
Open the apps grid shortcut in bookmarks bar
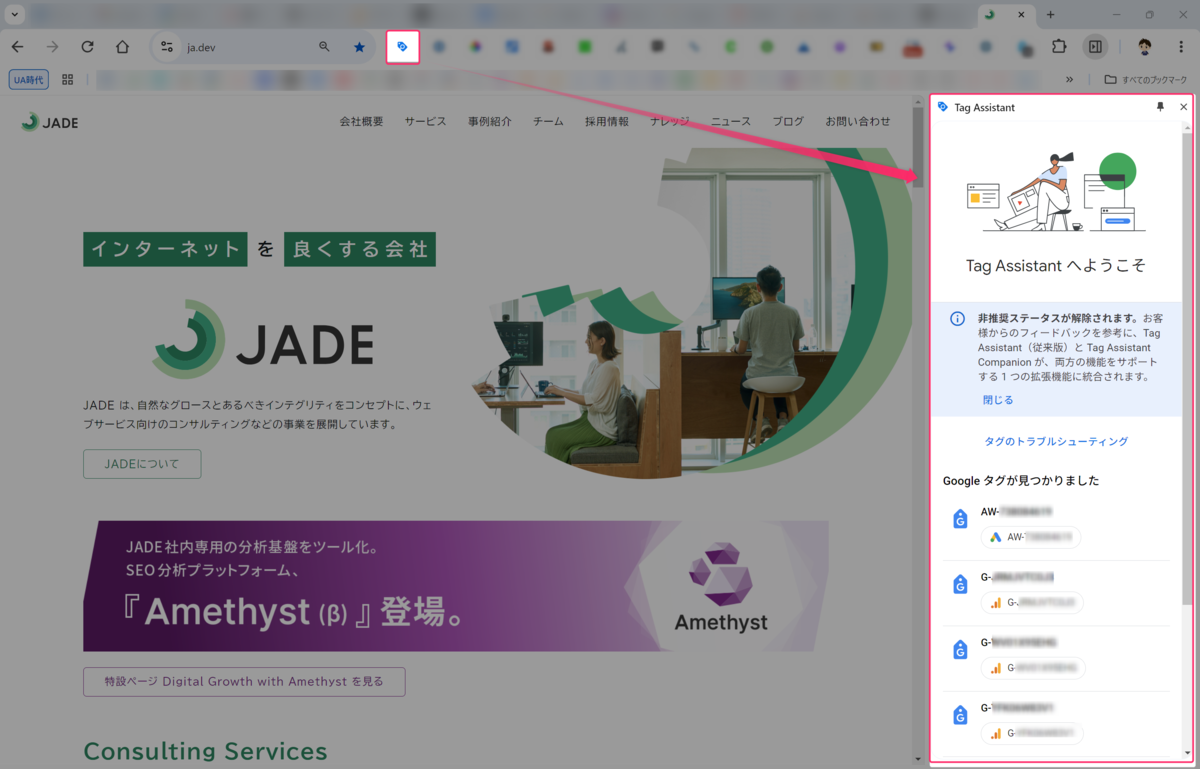[x=68, y=80]
